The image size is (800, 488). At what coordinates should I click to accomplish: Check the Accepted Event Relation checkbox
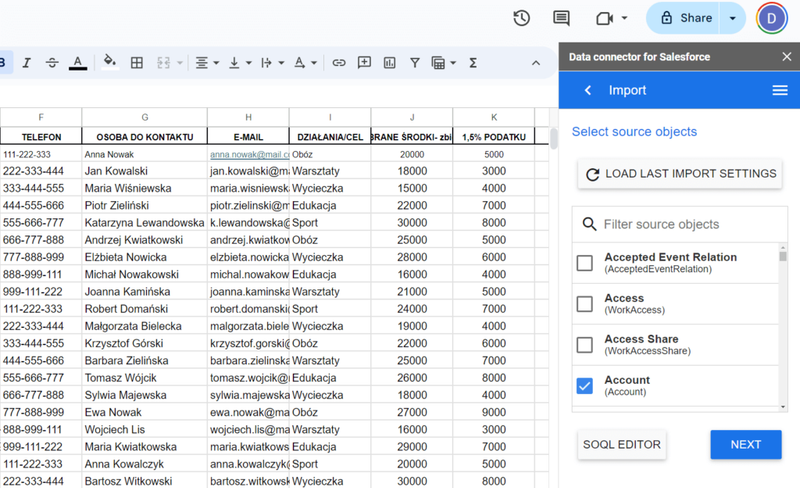coord(585,263)
